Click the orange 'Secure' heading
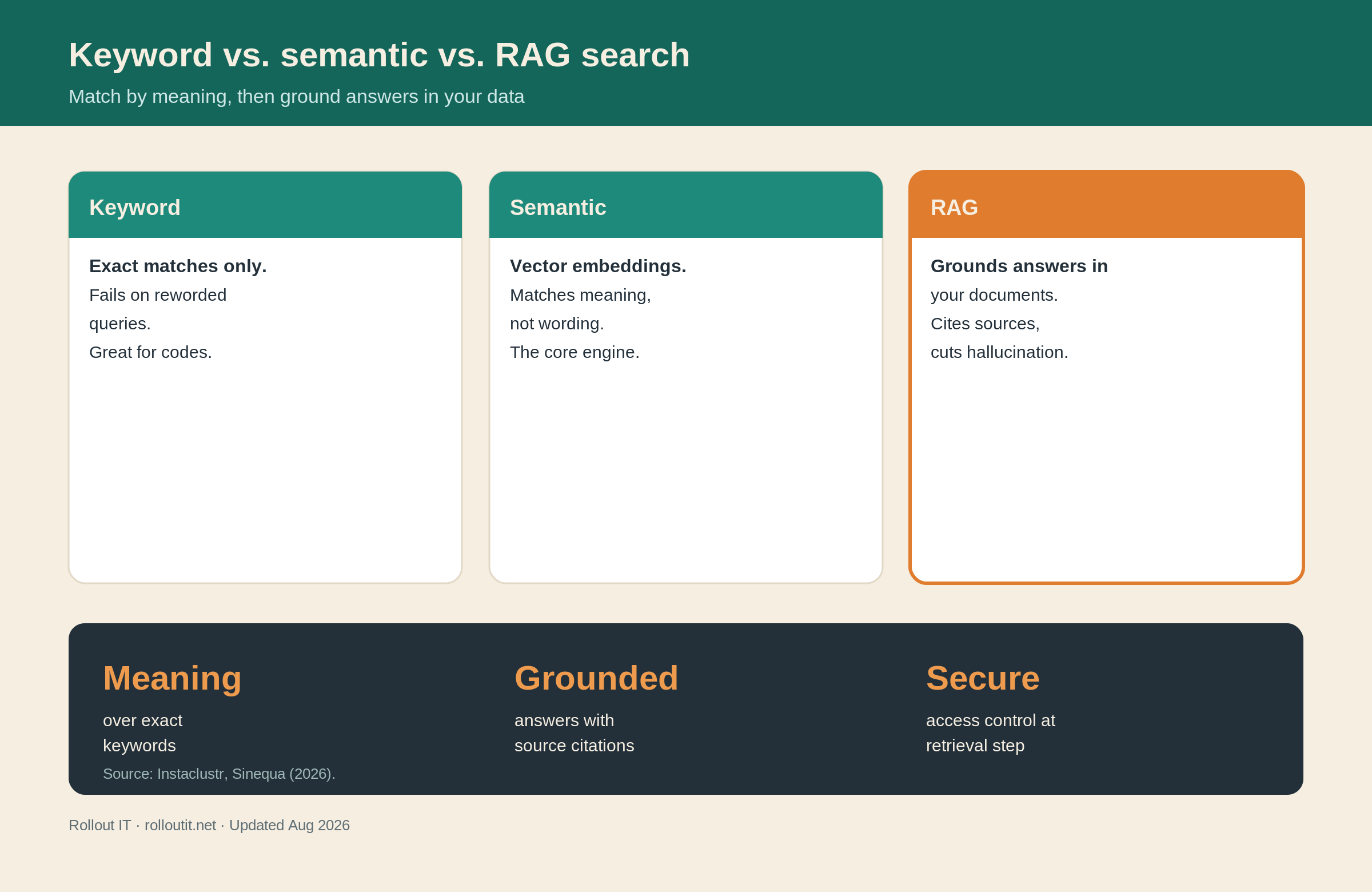Image resolution: width=1372 pixels, height=892 pixels. click(982, 678)
